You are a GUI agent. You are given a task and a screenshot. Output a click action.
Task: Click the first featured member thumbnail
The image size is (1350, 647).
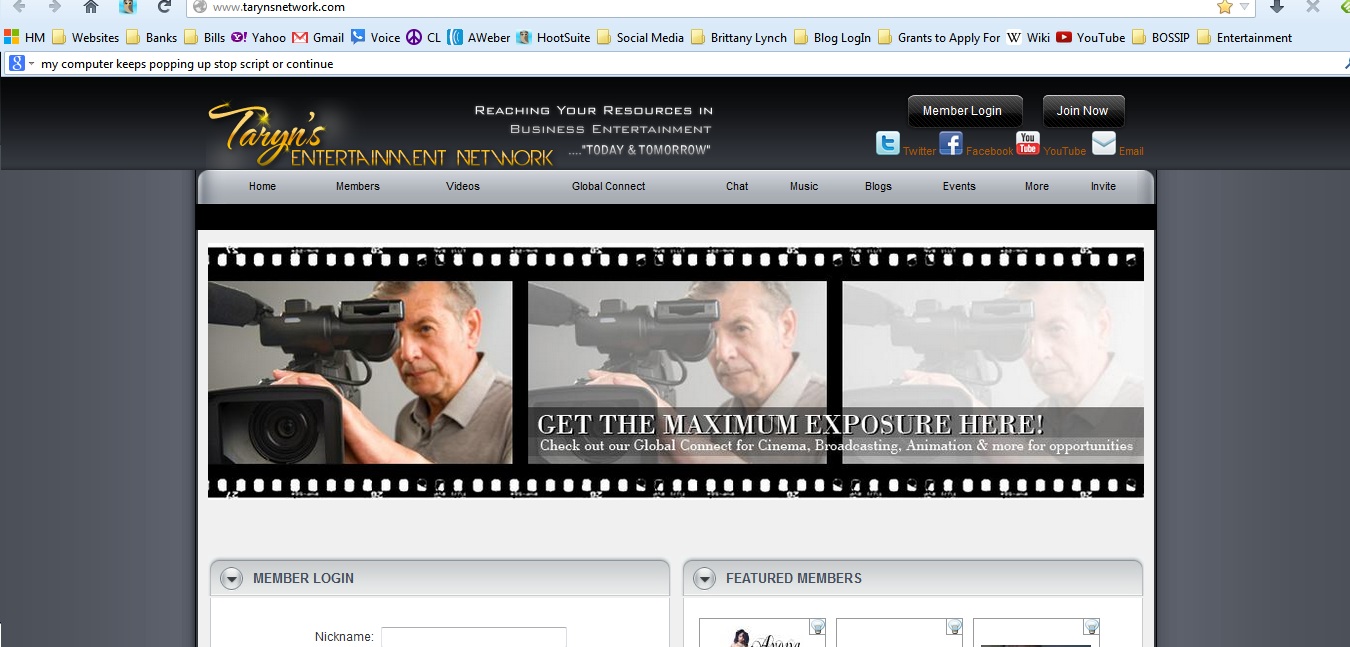coord(761,634)
